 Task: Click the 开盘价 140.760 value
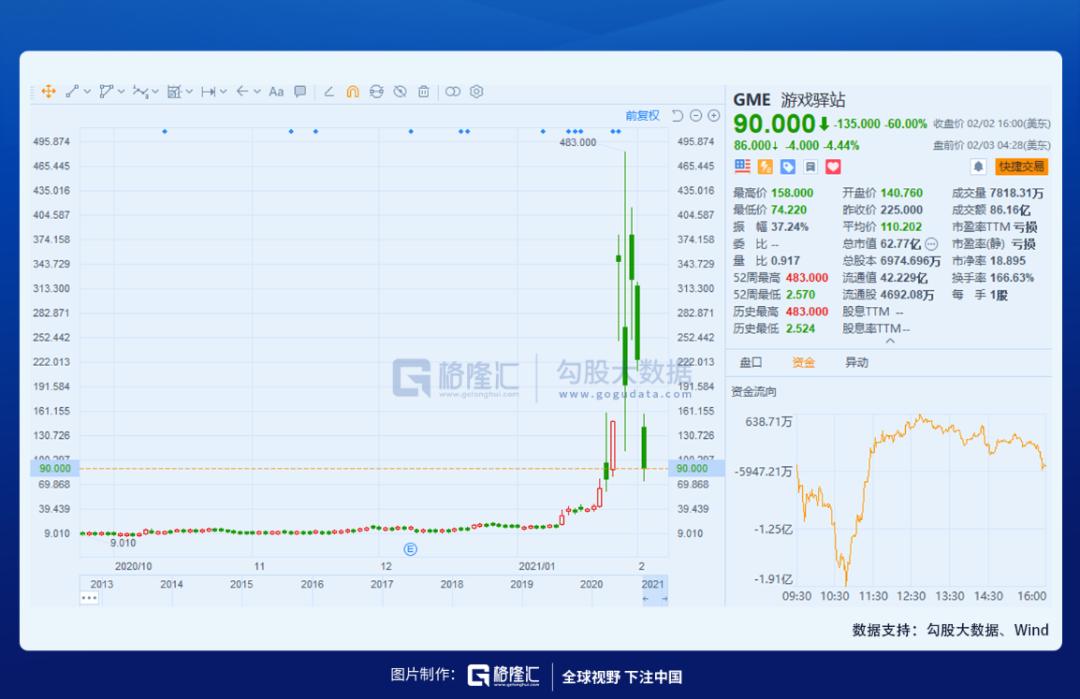click(902, 193)
